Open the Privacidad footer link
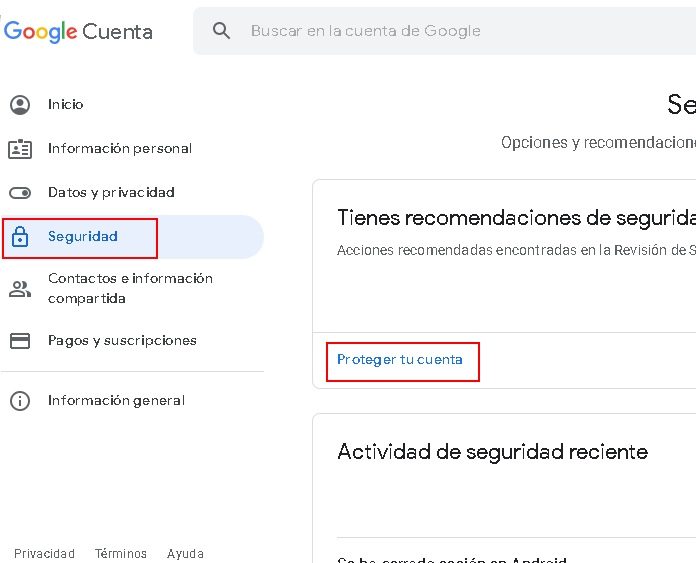 (x=44, y=554)
